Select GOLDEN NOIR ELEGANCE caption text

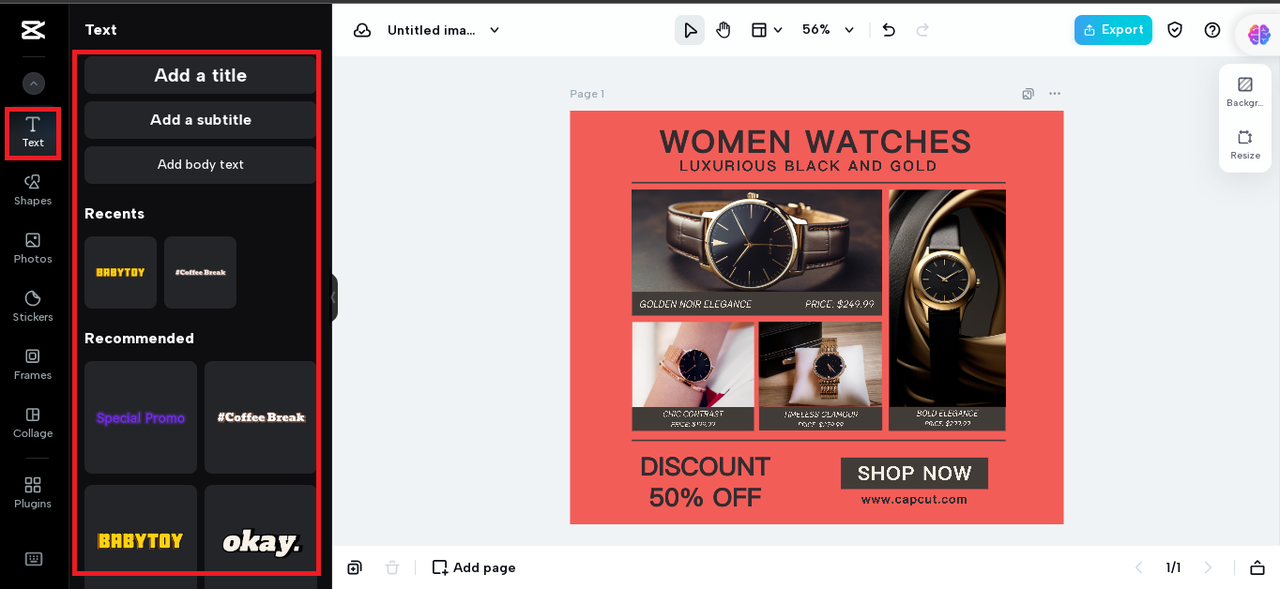[695, 304]
